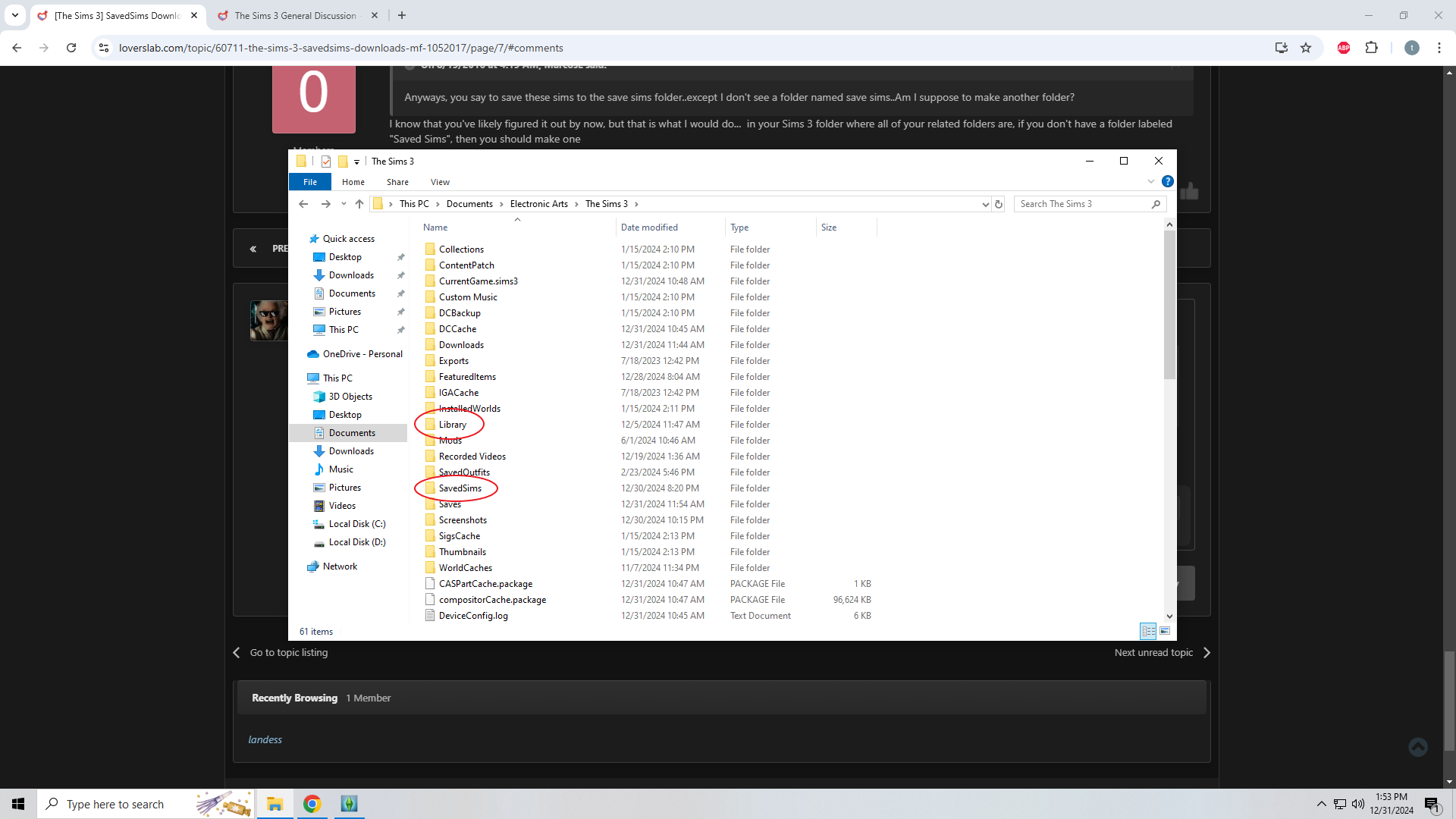Go back in the Chrome browser

point(17,48)
